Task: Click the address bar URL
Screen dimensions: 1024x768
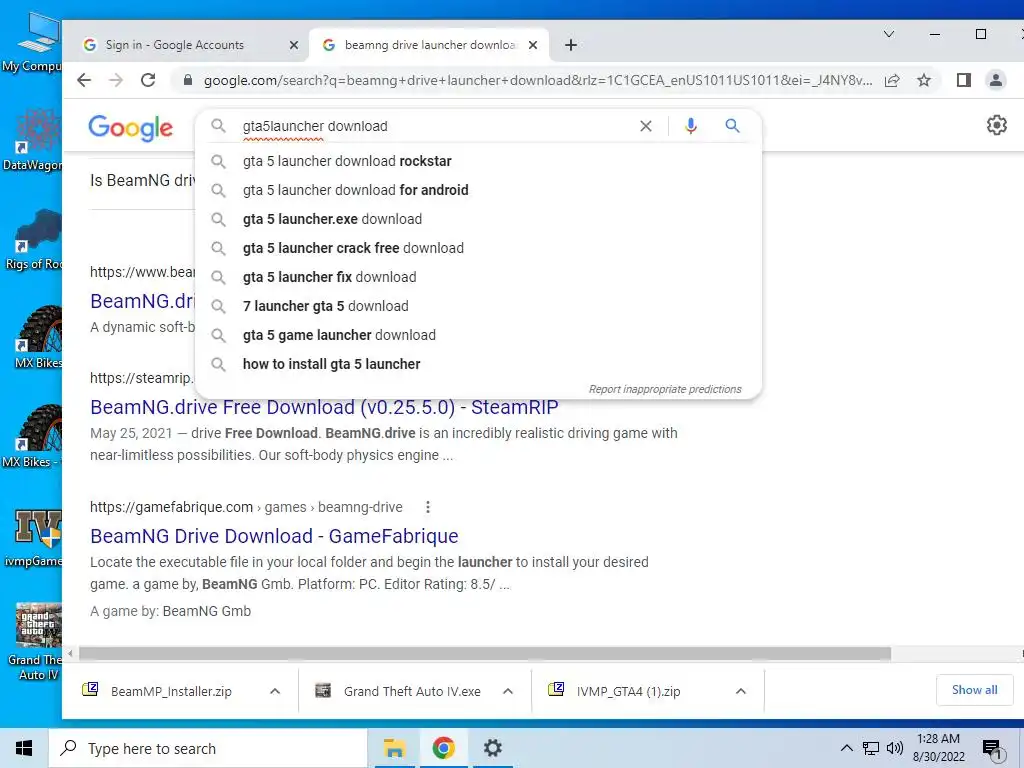Action: [537, 80]
